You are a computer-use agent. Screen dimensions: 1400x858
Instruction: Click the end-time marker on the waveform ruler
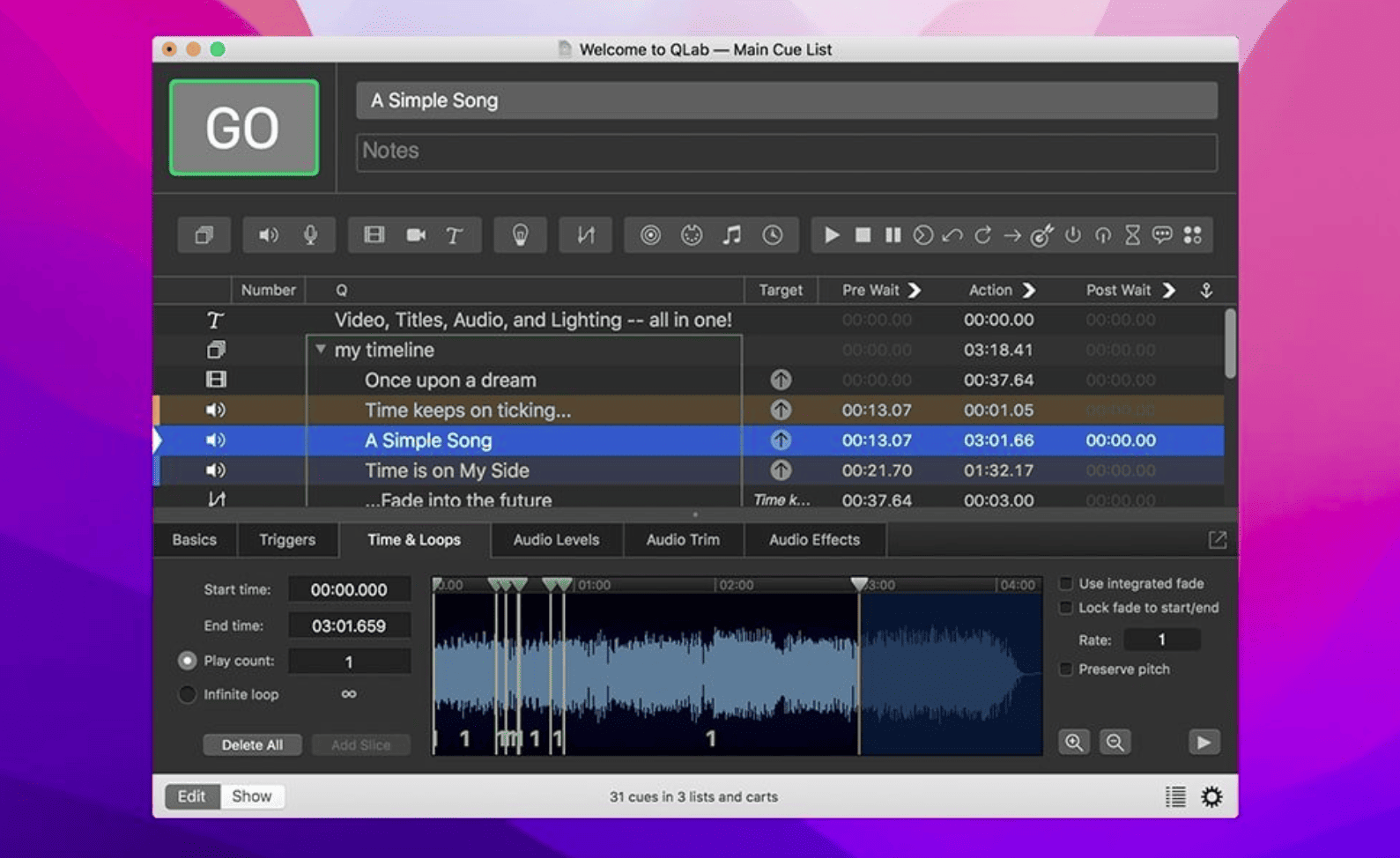859,584
